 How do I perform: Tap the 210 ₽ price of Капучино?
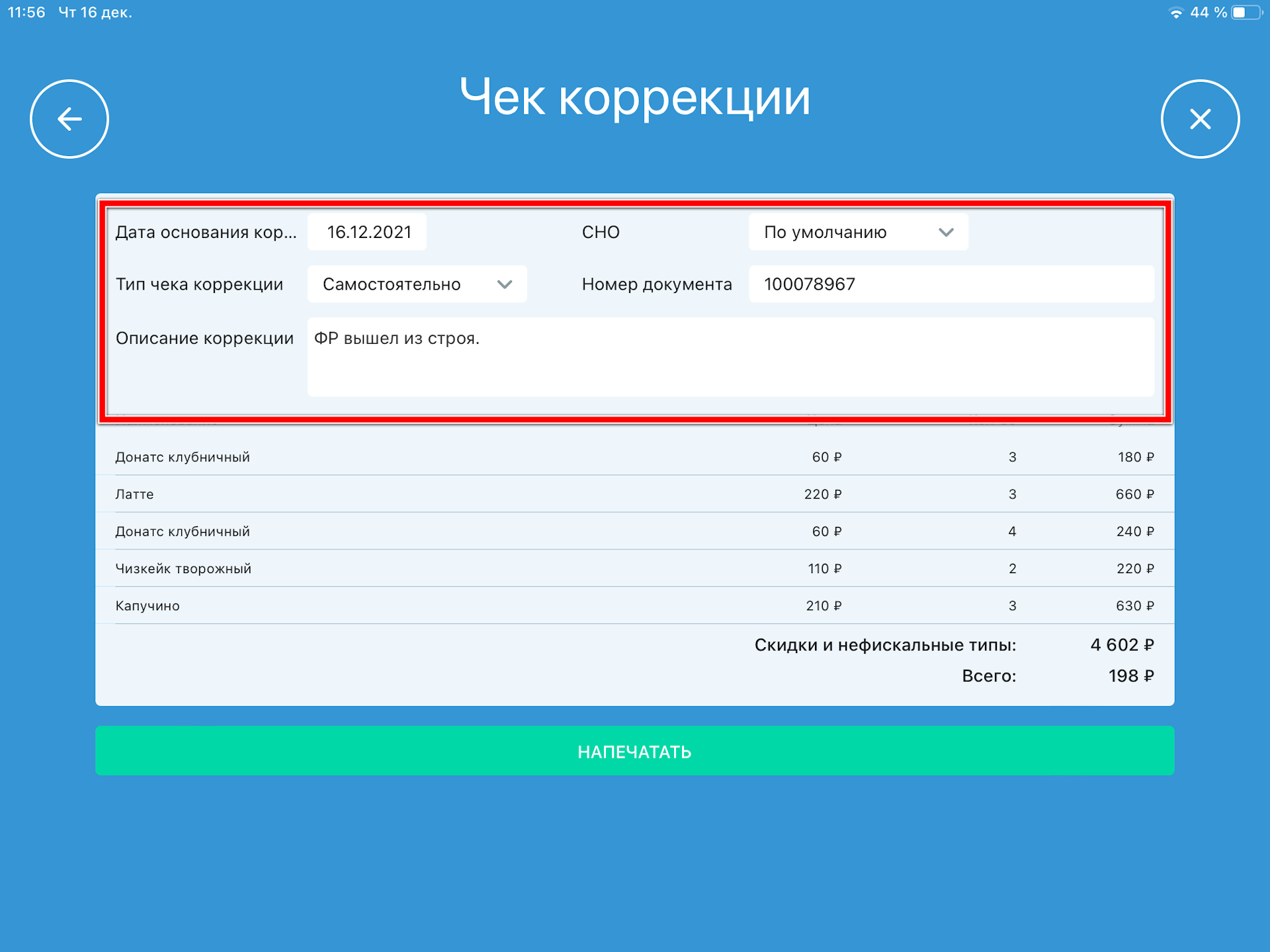pyautogui.click(x=823, y=606)
